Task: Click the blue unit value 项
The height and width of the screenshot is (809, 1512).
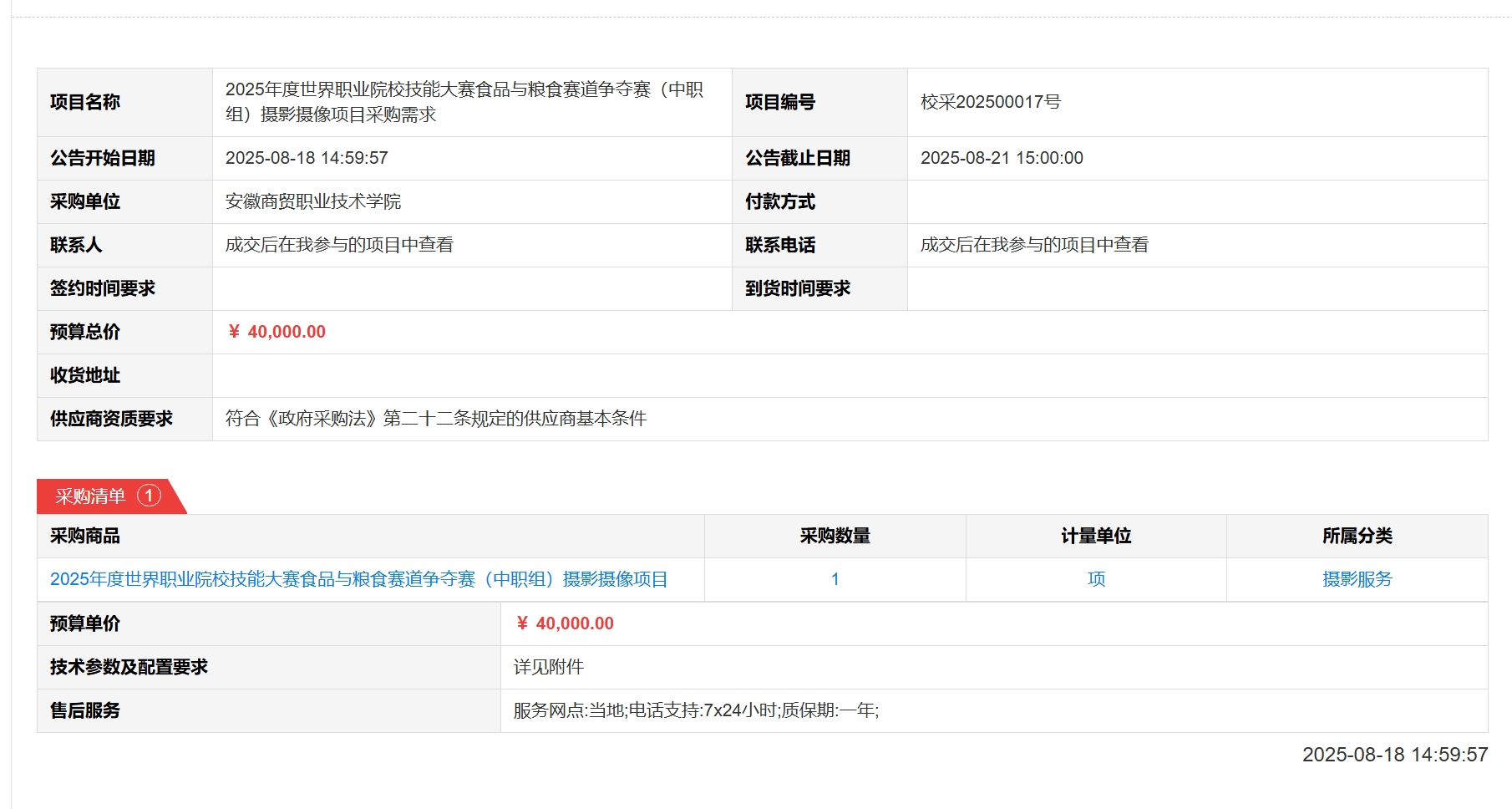Action: (x=1096, y=579)
